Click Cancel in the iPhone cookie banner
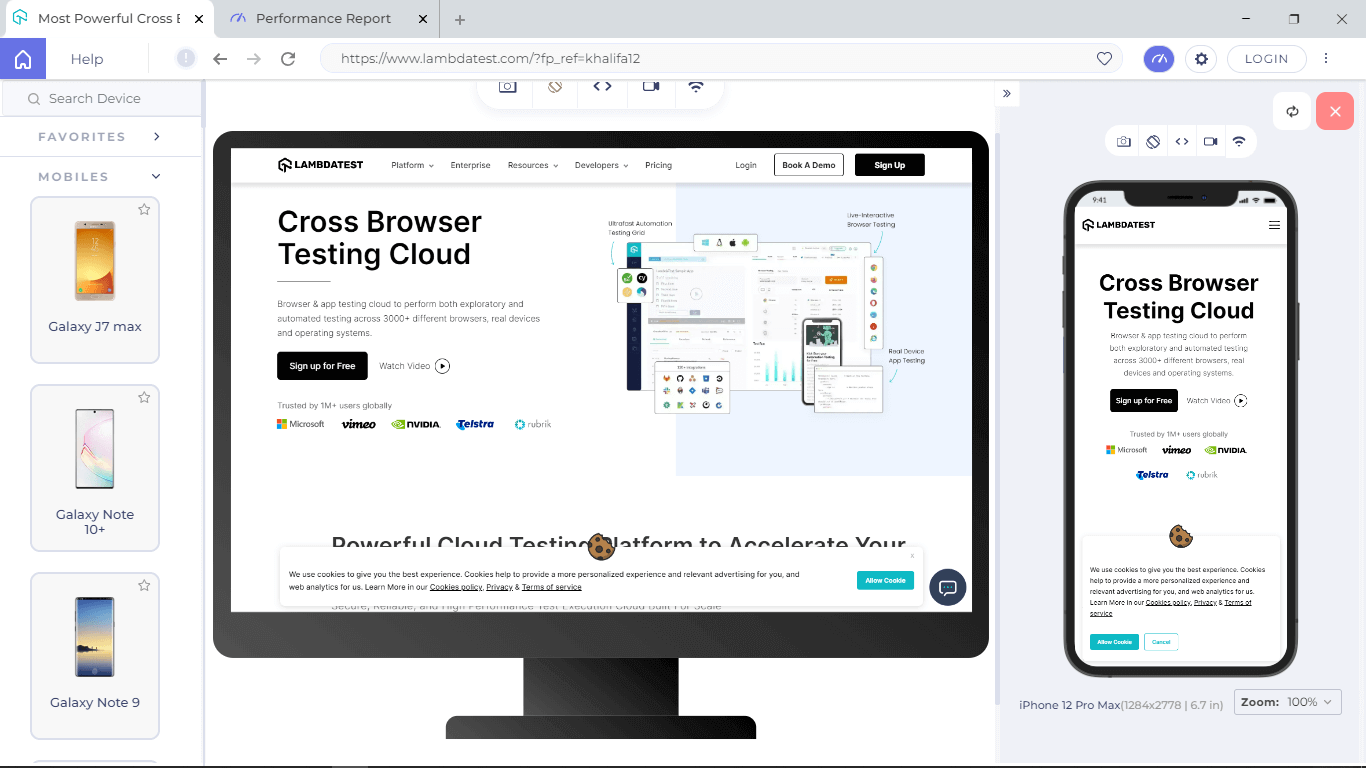 coord(1161,642)
